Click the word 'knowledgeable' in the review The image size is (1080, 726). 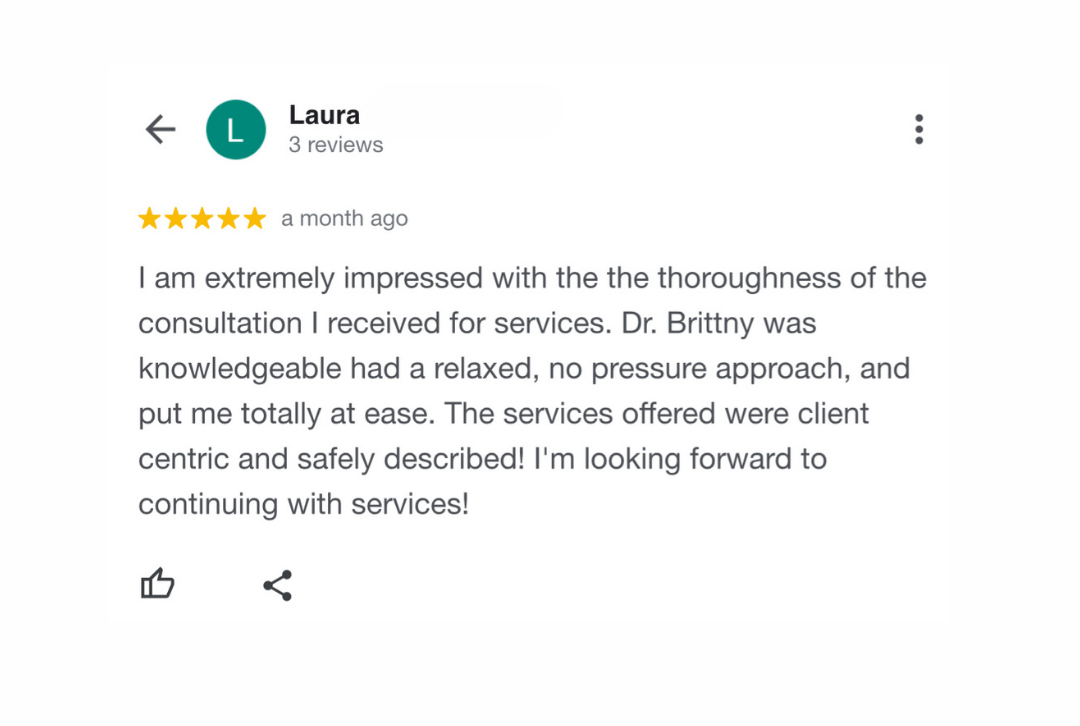click(240, 369)
